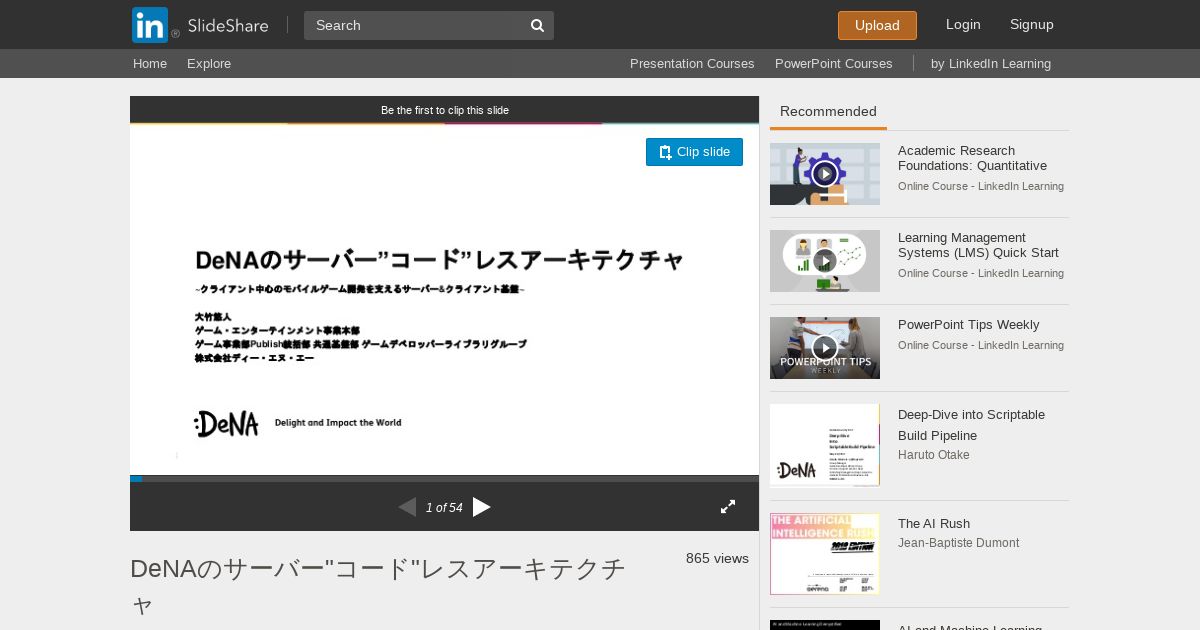Image resolution: width=1200 pixels, height=630 pixels.
Task: Open Deep-Dive into Scriptable Build Pipeline thumbnail
Action: [825, 445]
